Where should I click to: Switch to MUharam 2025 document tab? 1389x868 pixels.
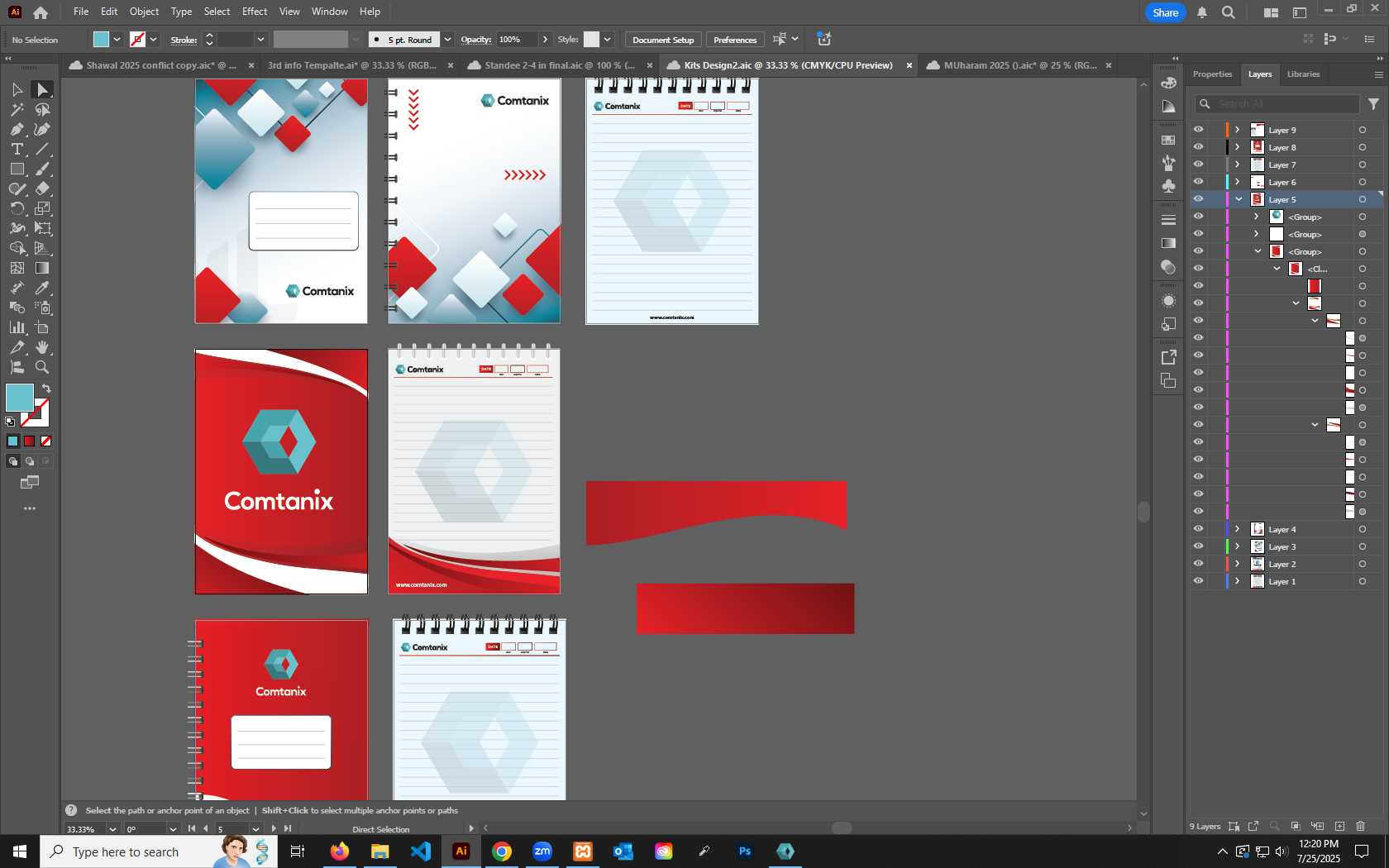[x=1020, y=65]
